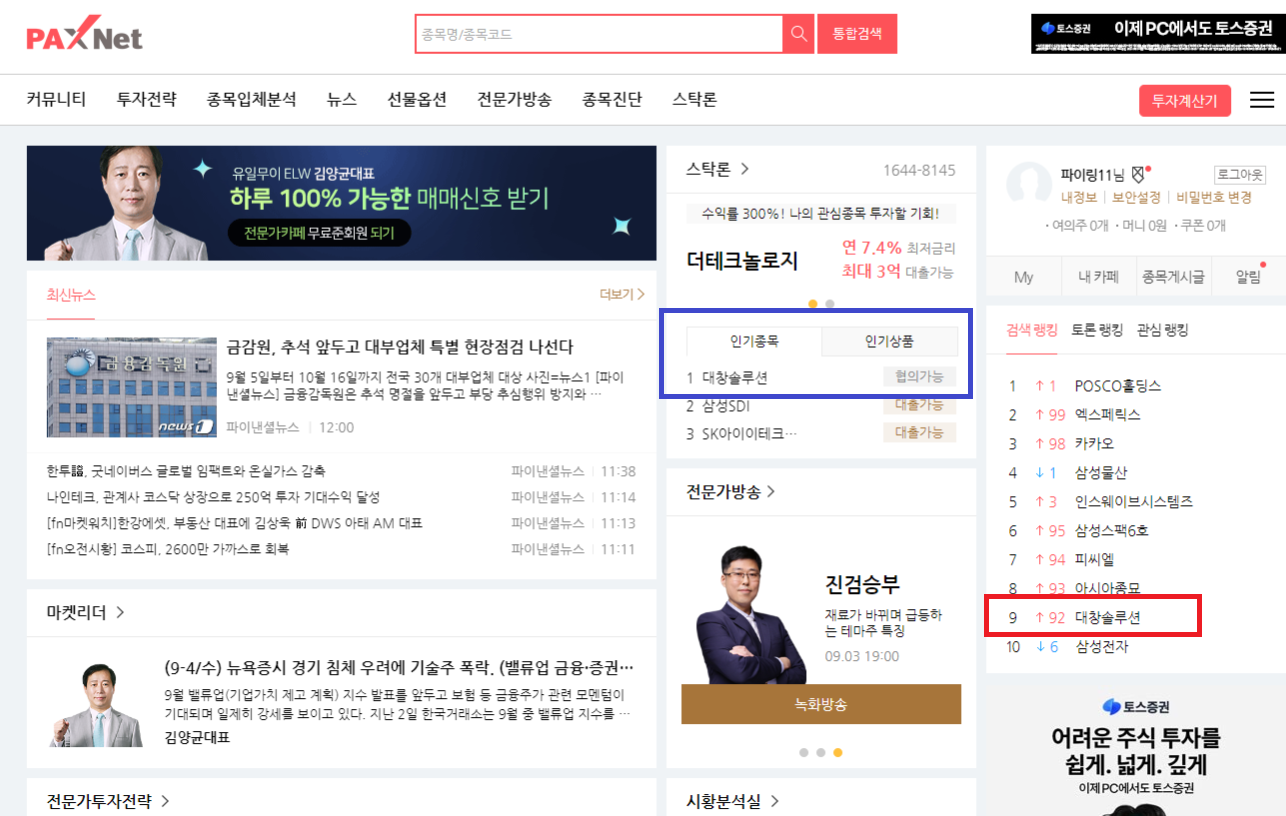
Task: Open the hamburger menu icon
Action: click(x=1262, y=100)
